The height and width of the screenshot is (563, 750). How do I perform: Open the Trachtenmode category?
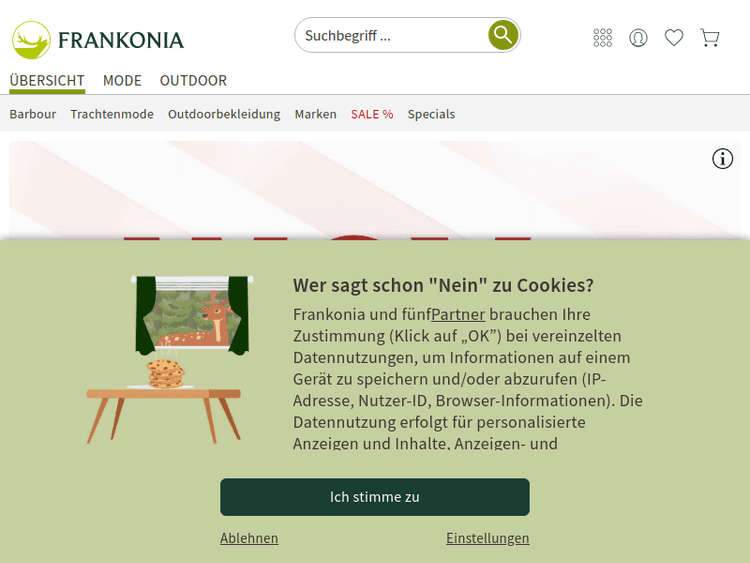[x=112, y=114]
